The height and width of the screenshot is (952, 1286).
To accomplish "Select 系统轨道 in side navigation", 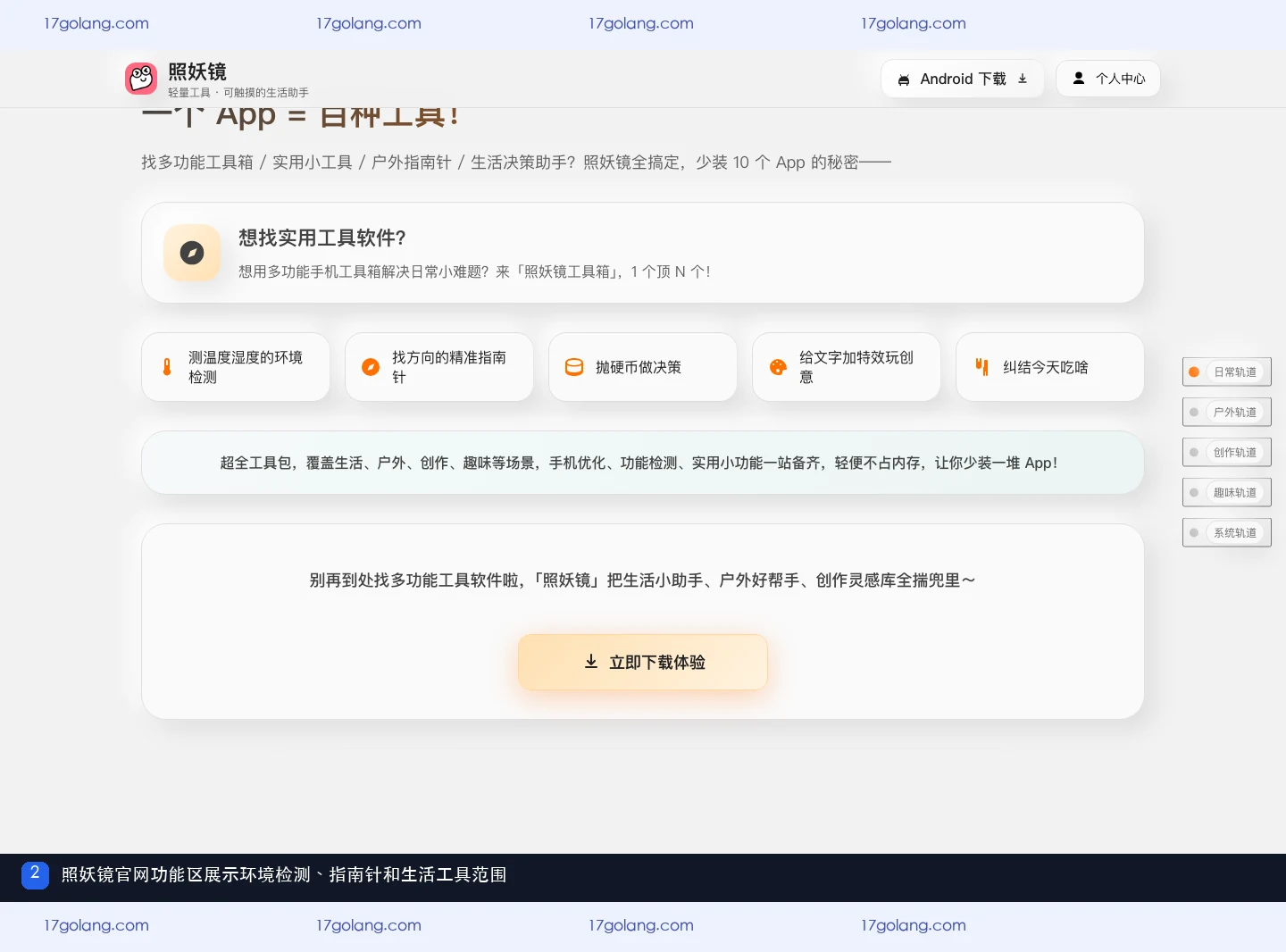I will pyautogui.click(x=1227, y=532).
